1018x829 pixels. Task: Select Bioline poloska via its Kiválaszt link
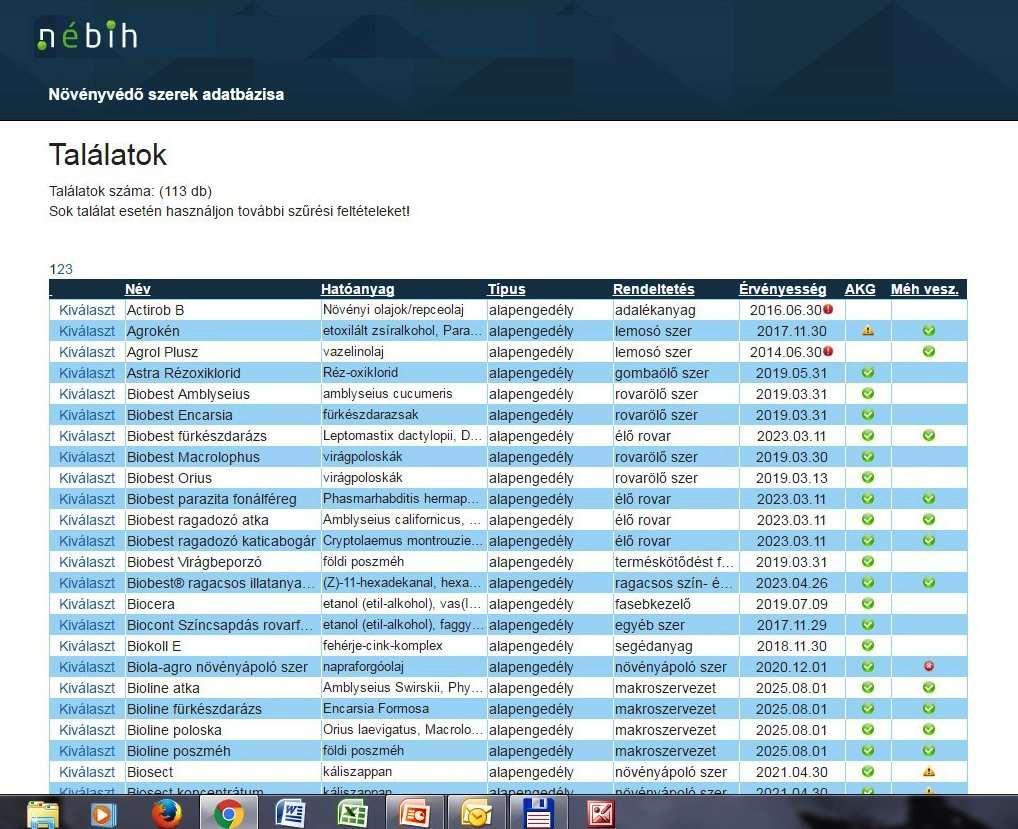click(87, 730)
